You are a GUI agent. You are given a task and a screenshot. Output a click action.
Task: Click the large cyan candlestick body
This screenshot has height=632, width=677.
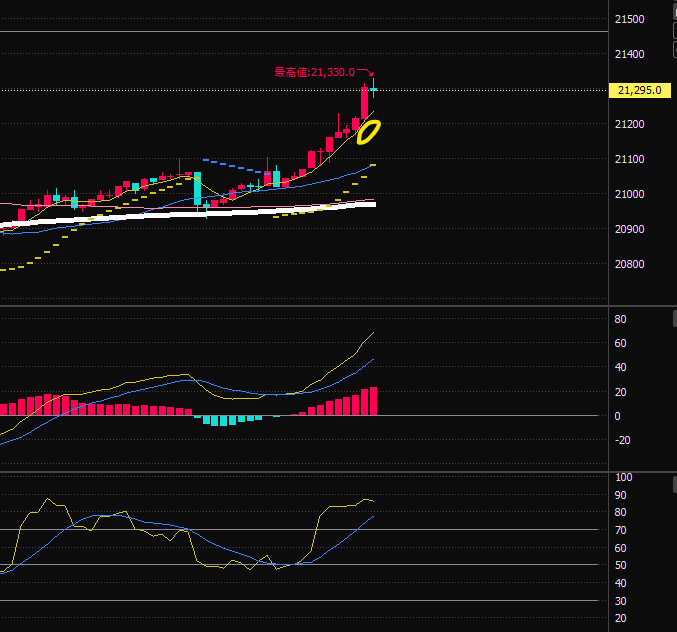click(197, 187)
